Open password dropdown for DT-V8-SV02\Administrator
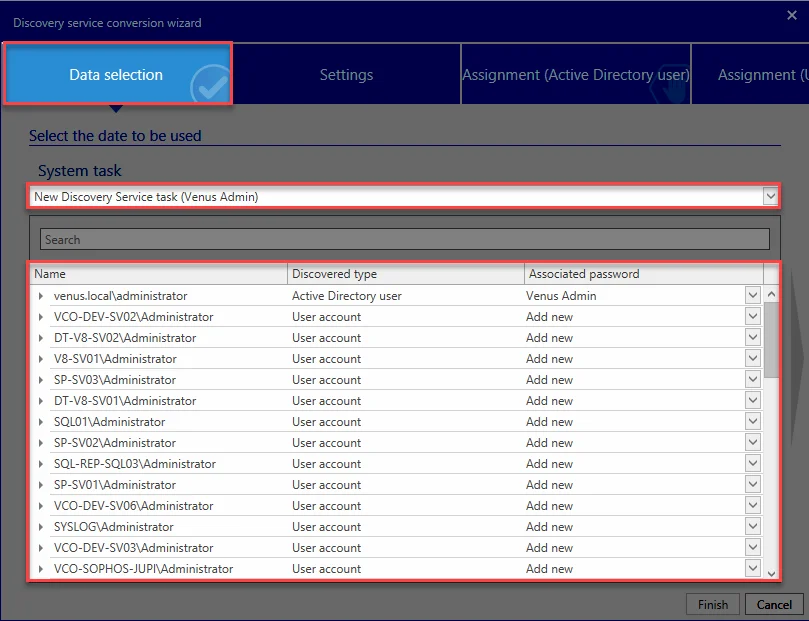This screenshot has width=809, height=621. [x=753, y=337]
